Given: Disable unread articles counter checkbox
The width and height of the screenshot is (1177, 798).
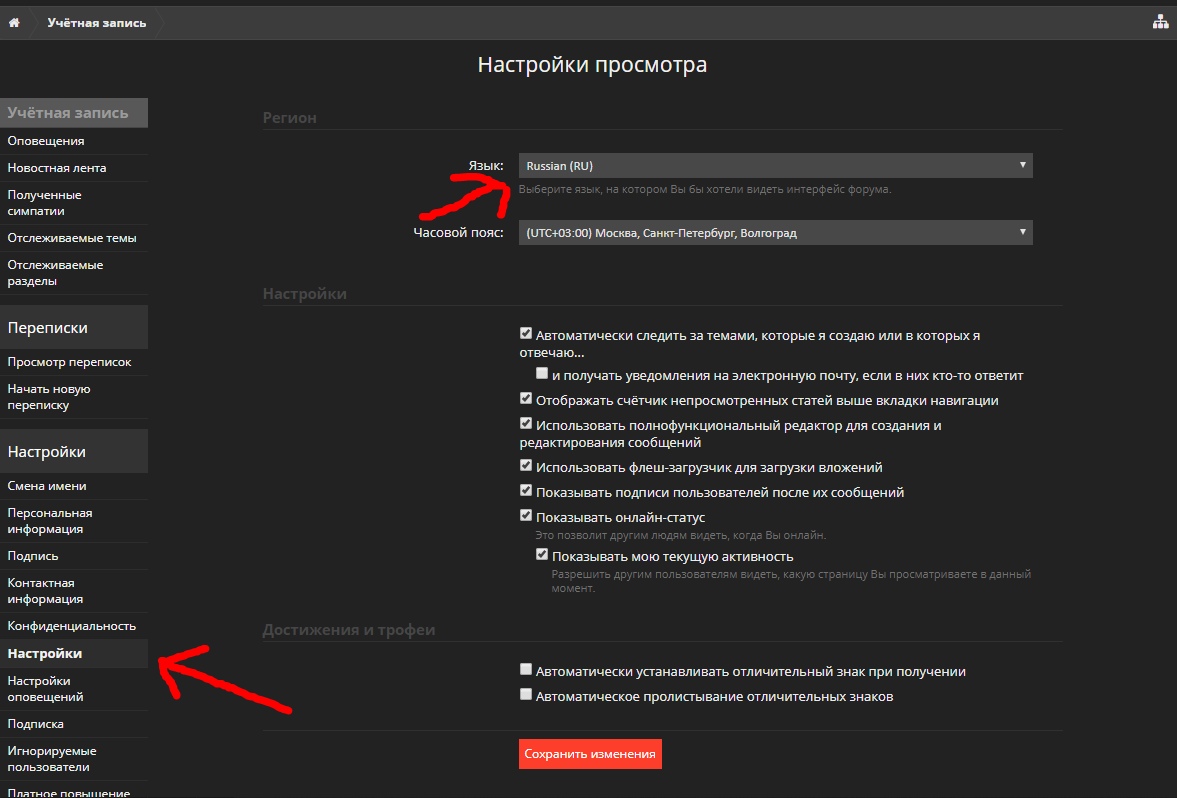Looking at the screenshot, I should 526,398.
